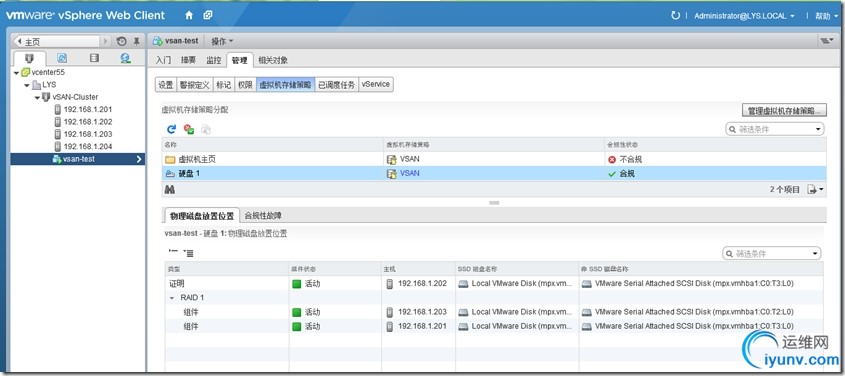Click the refresh icon beside Administrator
Screen dimensions: 845x376
click(x=675, y=16)
